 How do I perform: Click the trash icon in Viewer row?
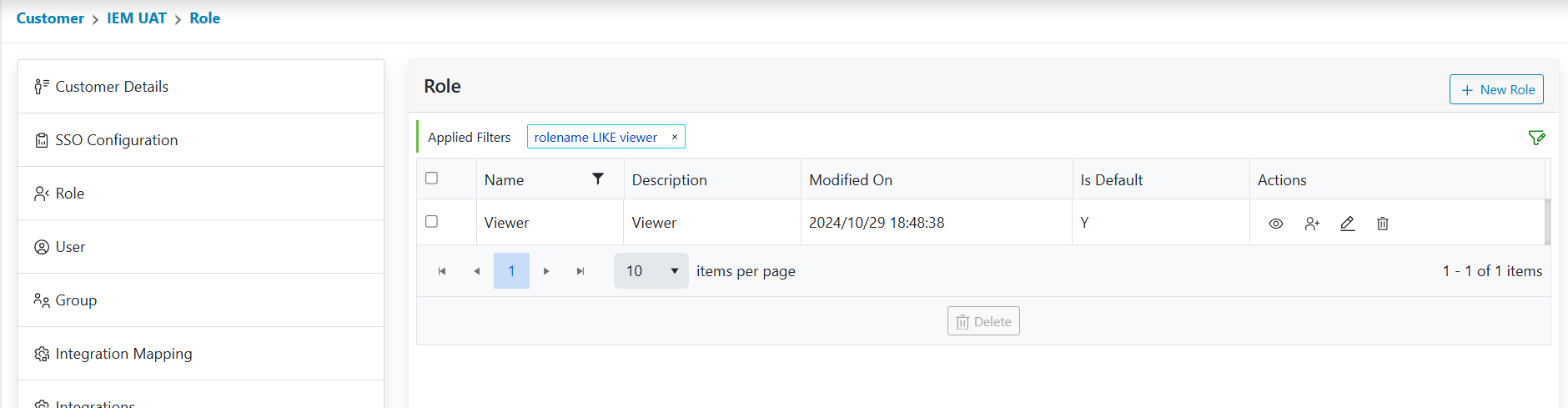[x=1383, y=224]
